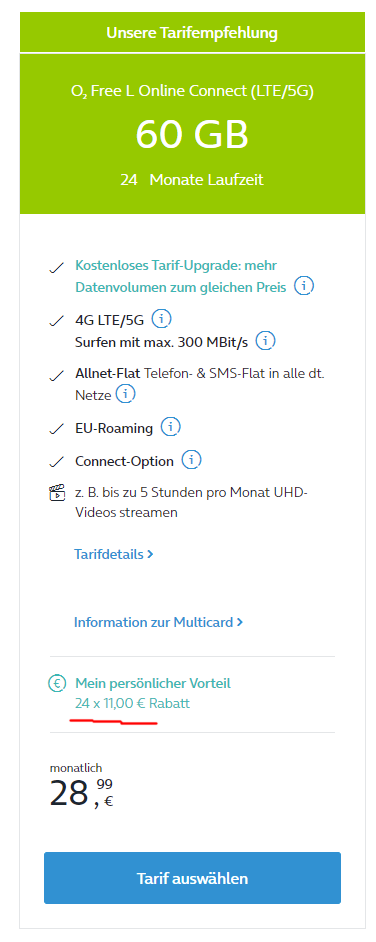This screenshot has width=376, height=942.
Task: Click the chevron after Tarifdetails
Action: tap(150, 554)
